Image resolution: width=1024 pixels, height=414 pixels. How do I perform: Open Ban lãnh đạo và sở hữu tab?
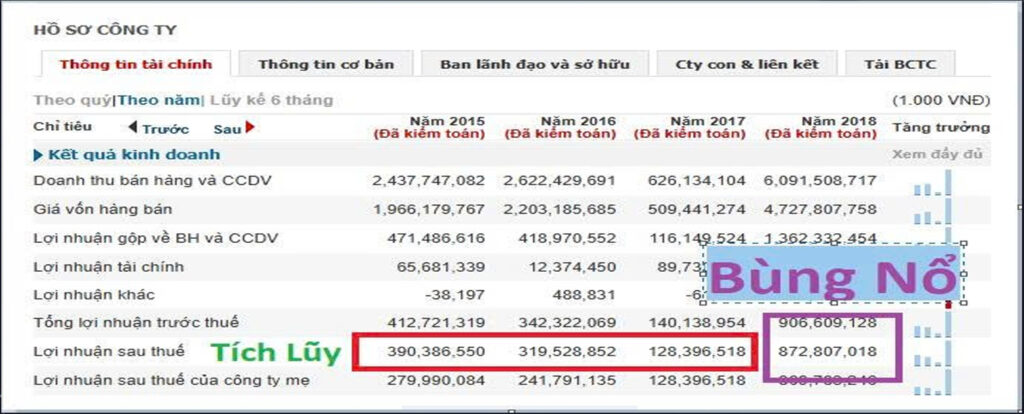[535, 65]
